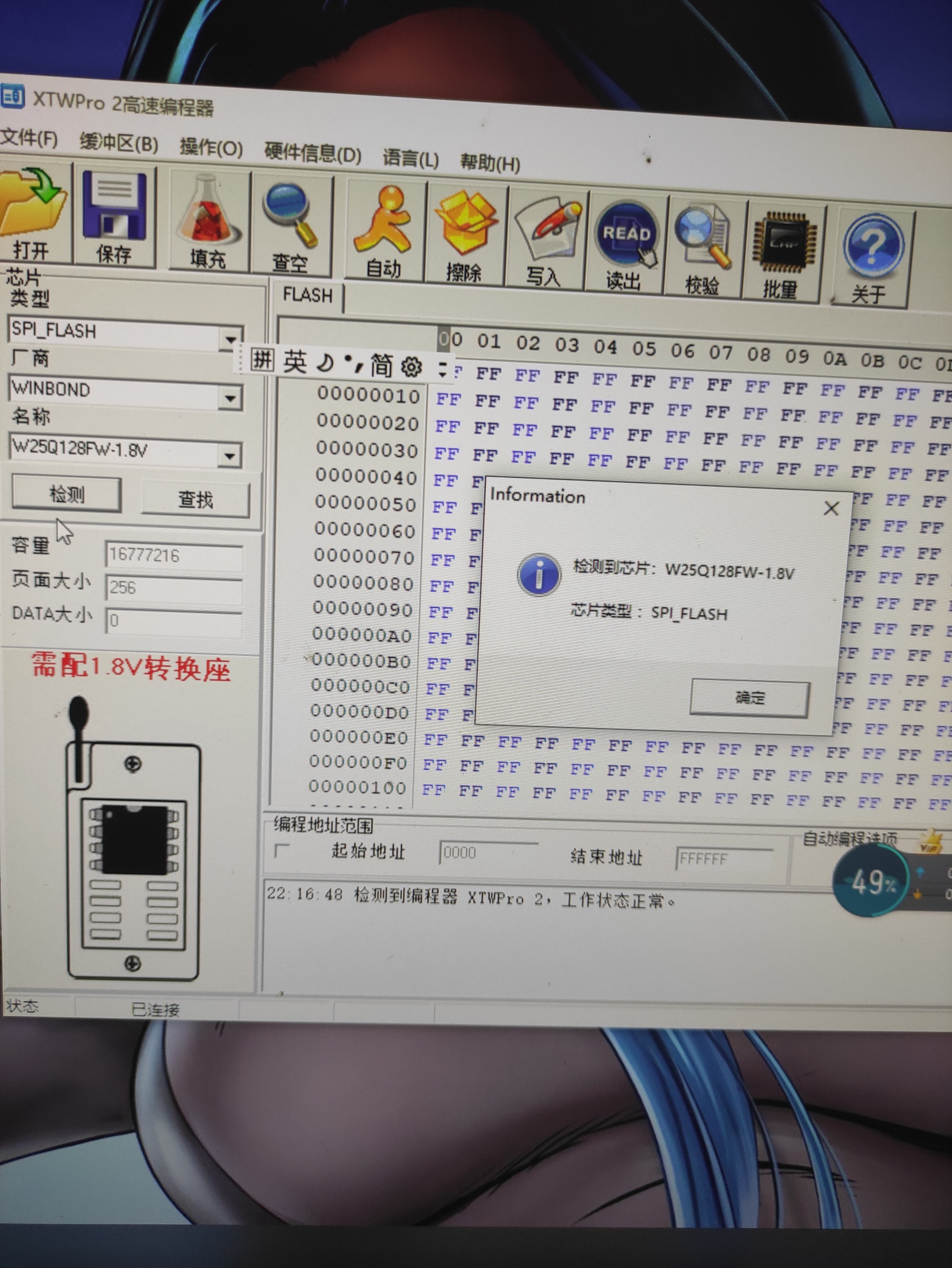The height and width of the screenshot is (1268, 952).
Task: Click hex address row 00000010
Action: coord(369,395)
